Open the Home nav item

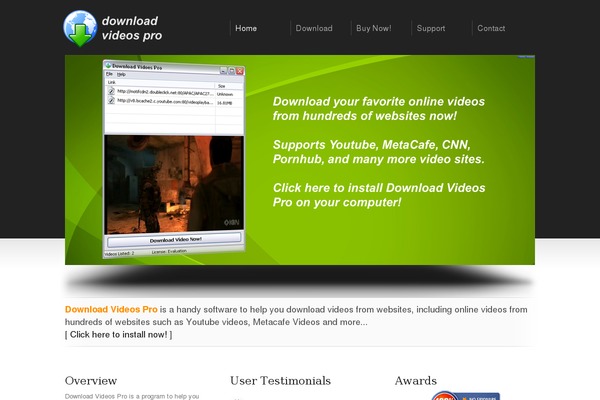point(246,28)
